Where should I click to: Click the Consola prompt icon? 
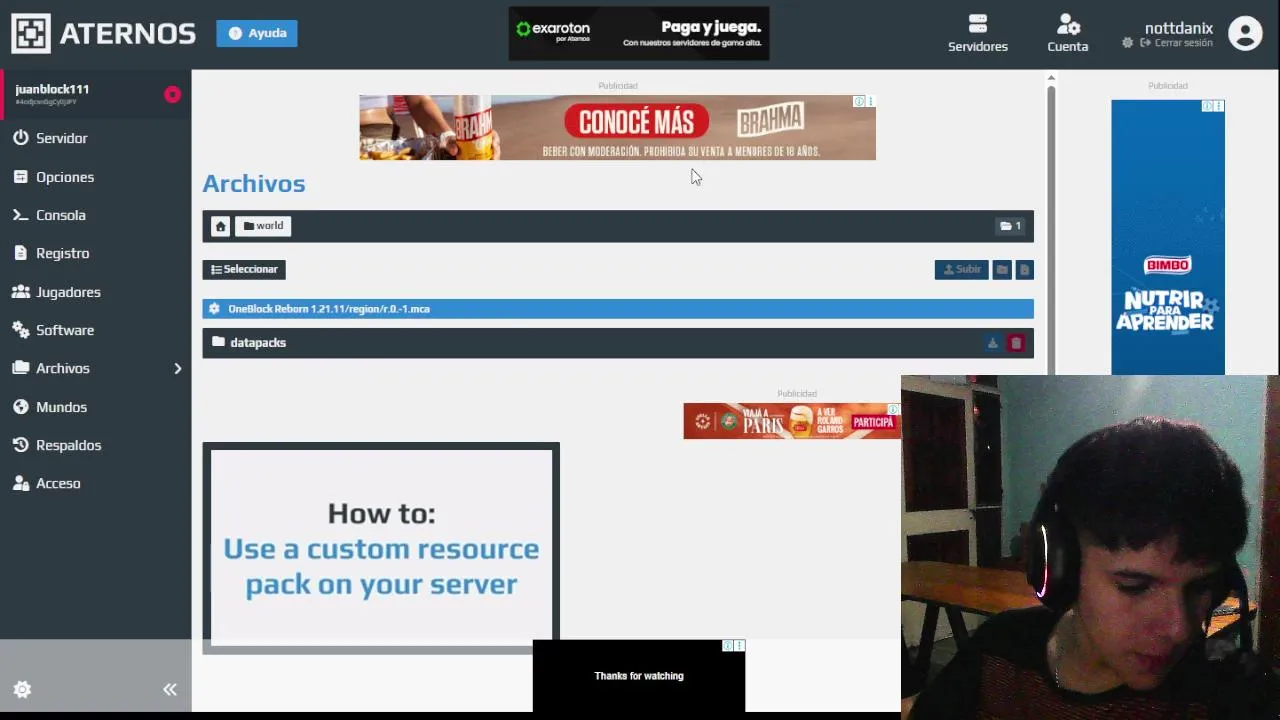20,215
